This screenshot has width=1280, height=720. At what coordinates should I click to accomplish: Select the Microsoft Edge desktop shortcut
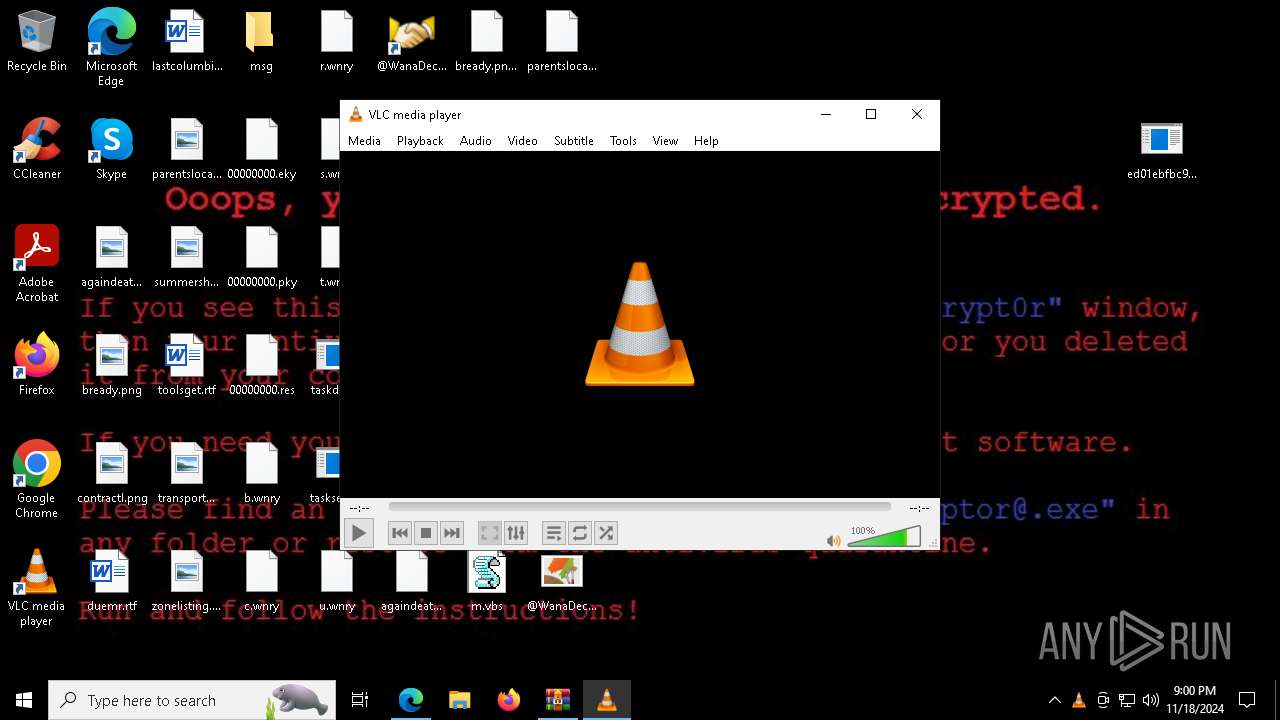pyautogui.click(x=111, y=47)
